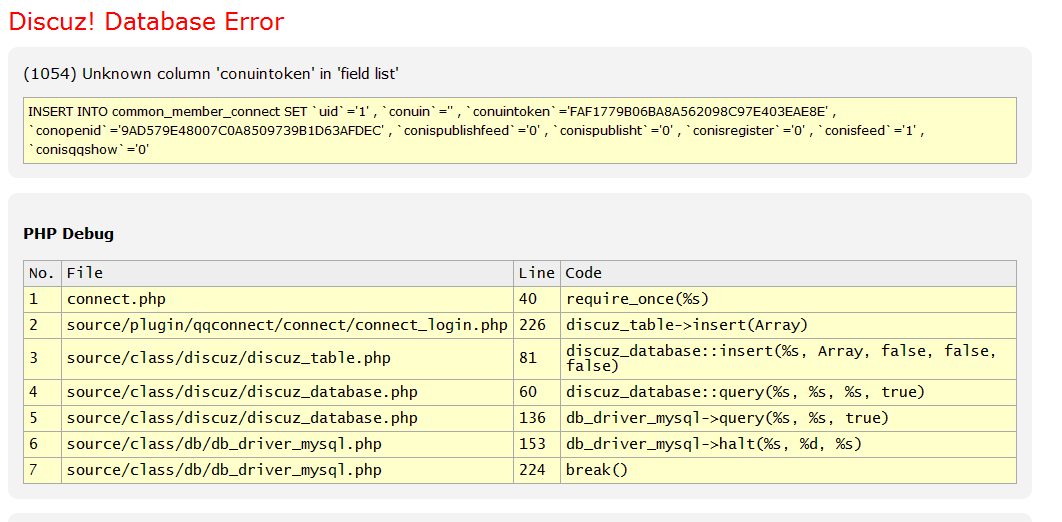1062x522 pixels.
Task: Click the 'No.' column header
Action: point(42,273)
